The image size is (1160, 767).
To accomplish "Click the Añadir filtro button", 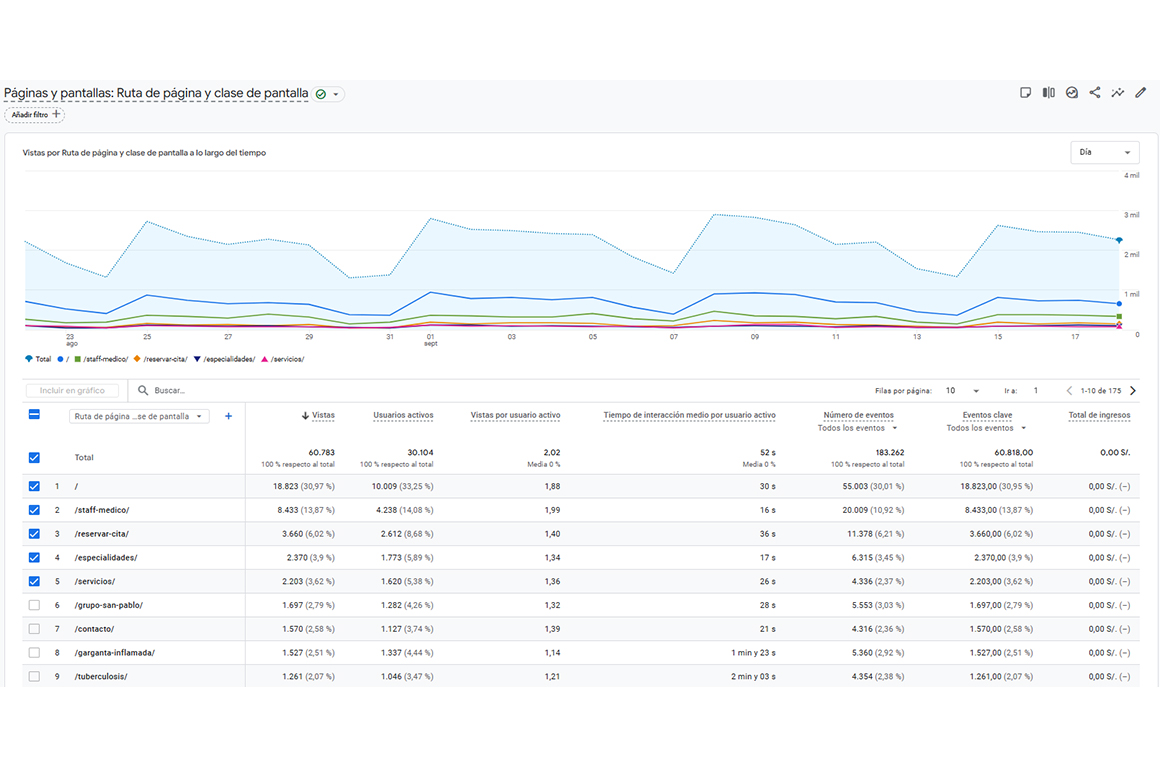I will pyautogui.click(x=35, y=115).
